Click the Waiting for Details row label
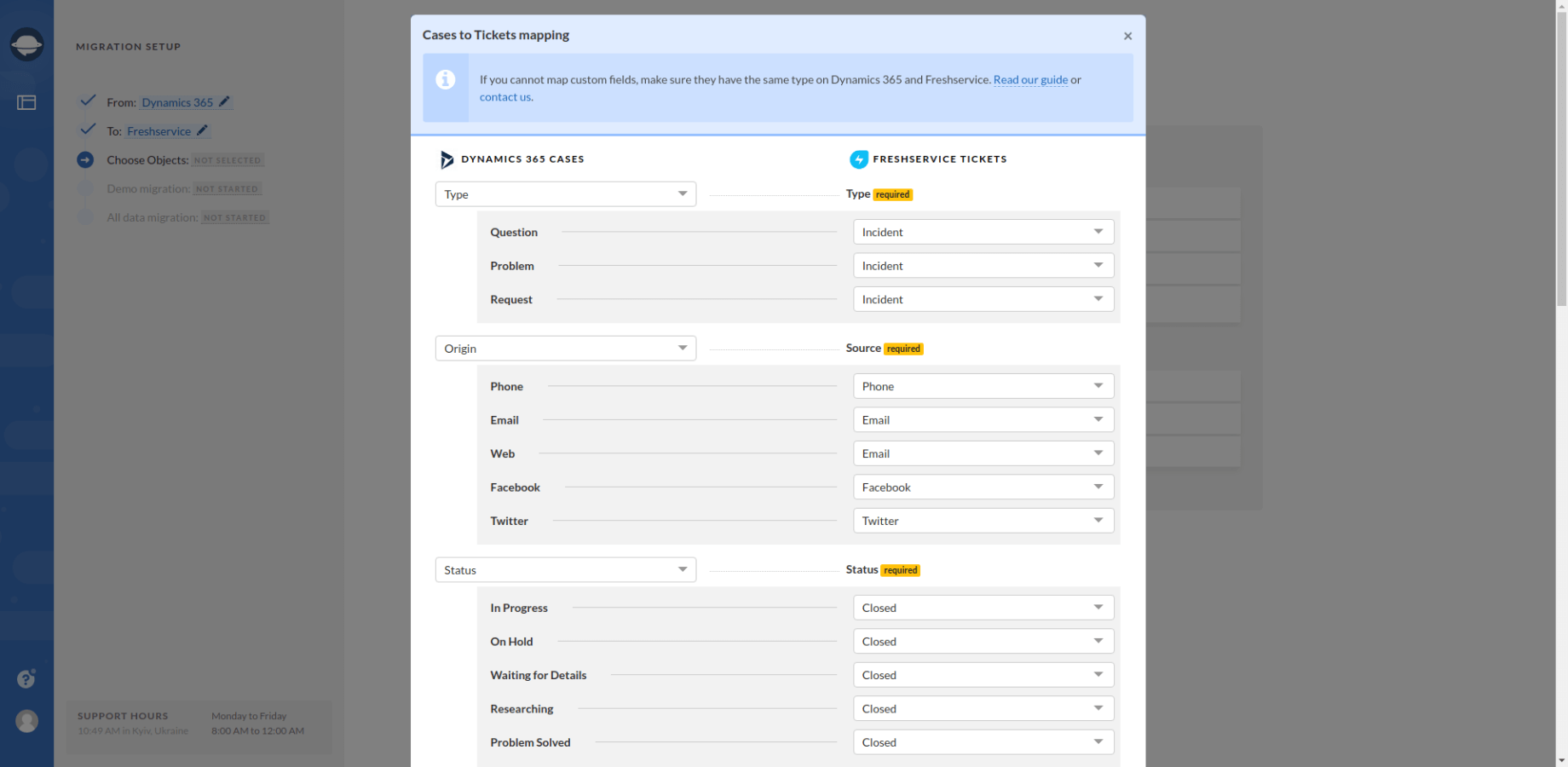The height and width of the screenshot is (767, 1568). [x=539, y=675]
